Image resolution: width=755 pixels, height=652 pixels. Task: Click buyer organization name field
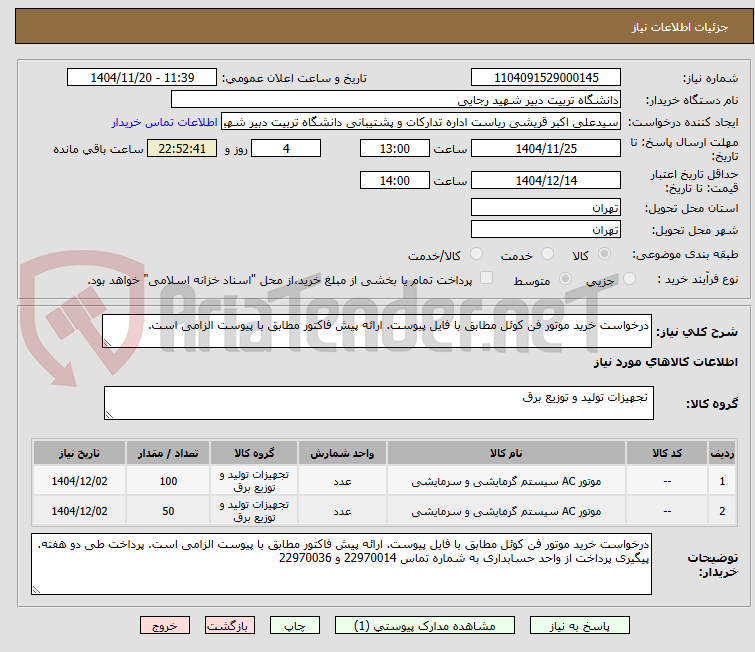click(x=396, y=100)
